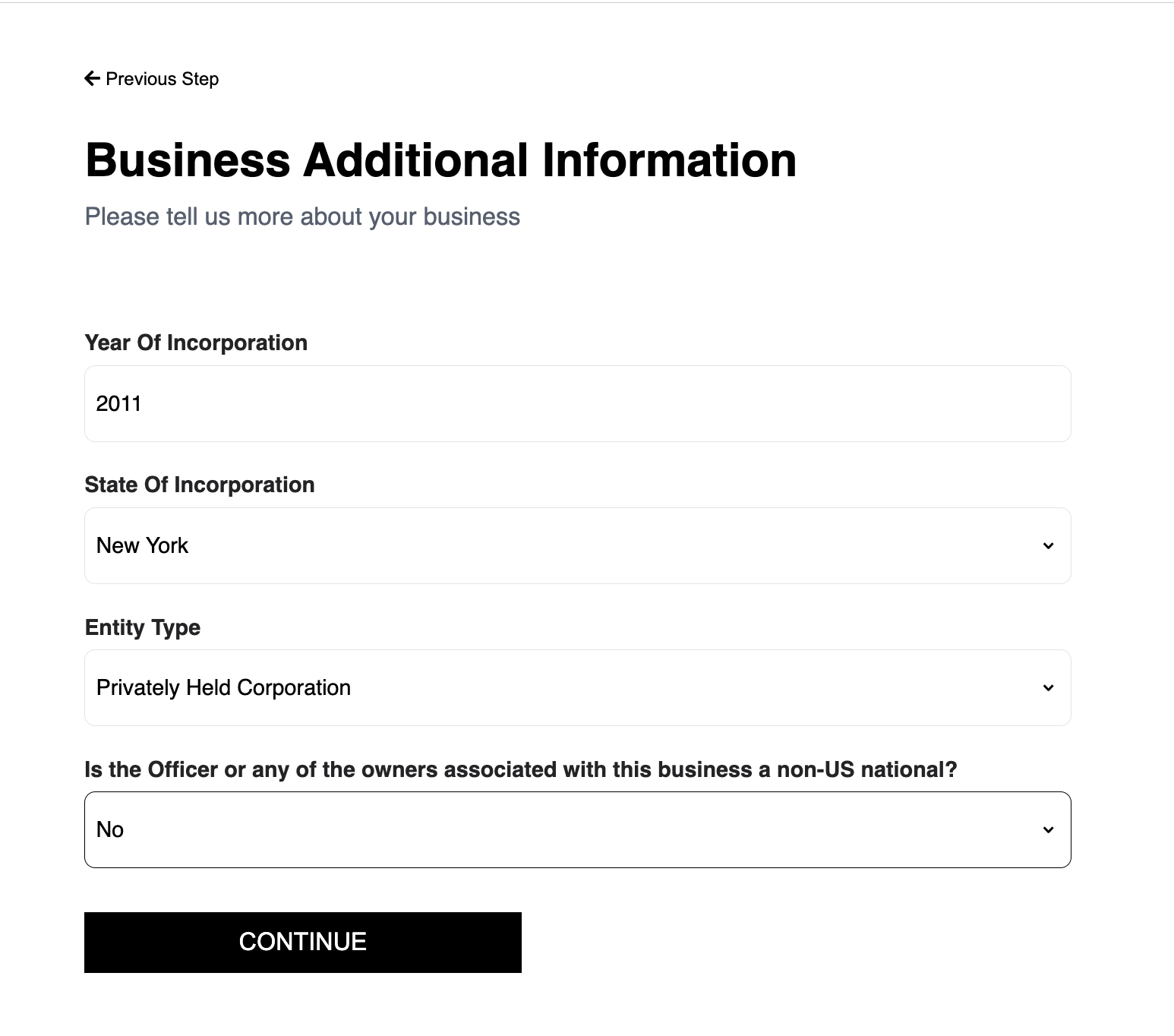Click 'Please tell us more' subtitle text
This screenshot has width=1174, height=1036.
point(302,216)
